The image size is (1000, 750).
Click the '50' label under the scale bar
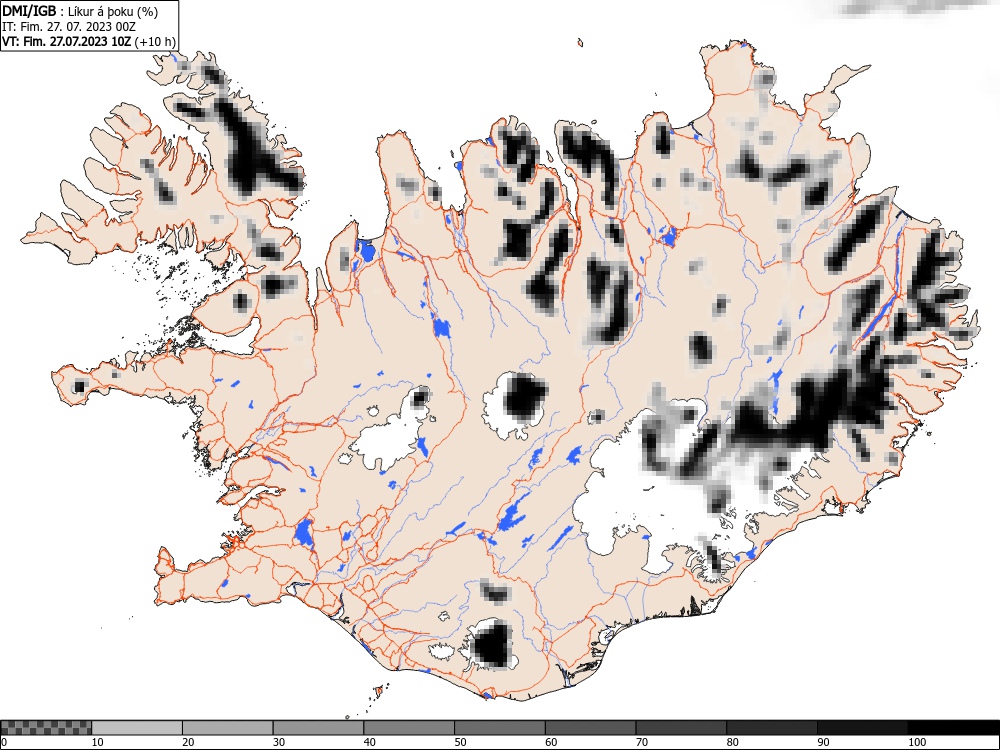pyautogui.click(x=460, y=742)
